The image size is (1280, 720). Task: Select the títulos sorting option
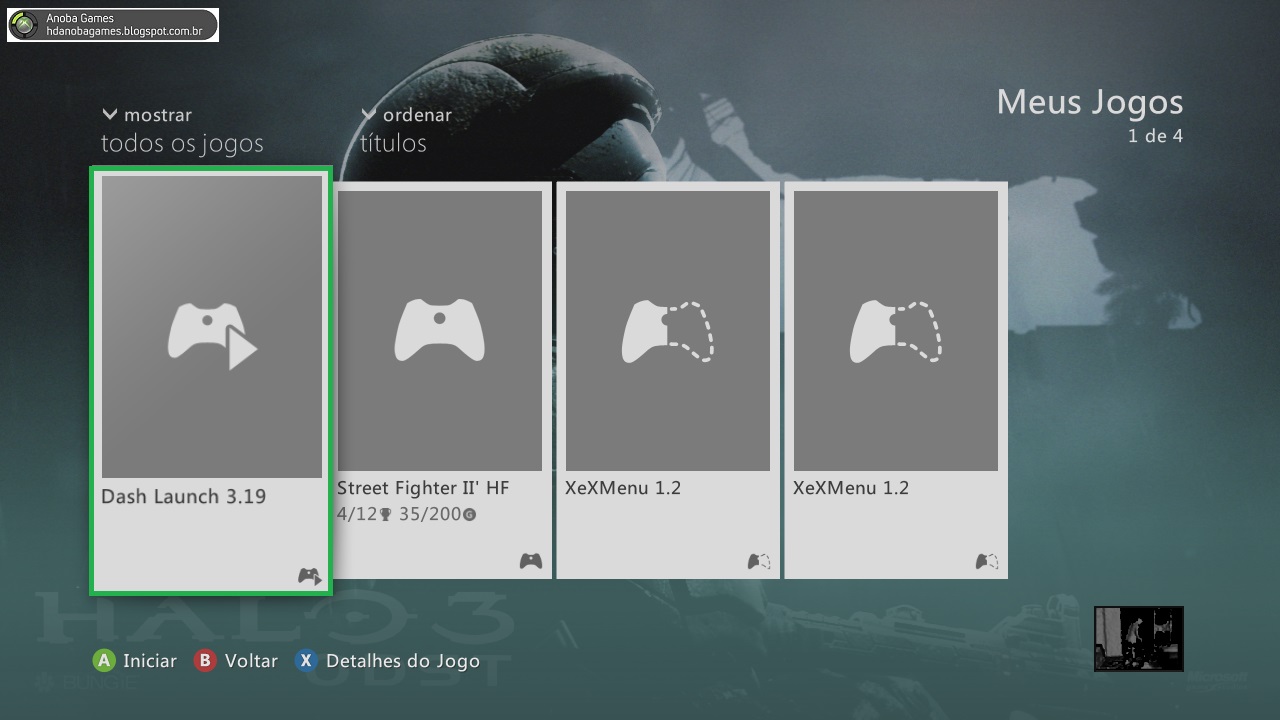pos(392,143)
